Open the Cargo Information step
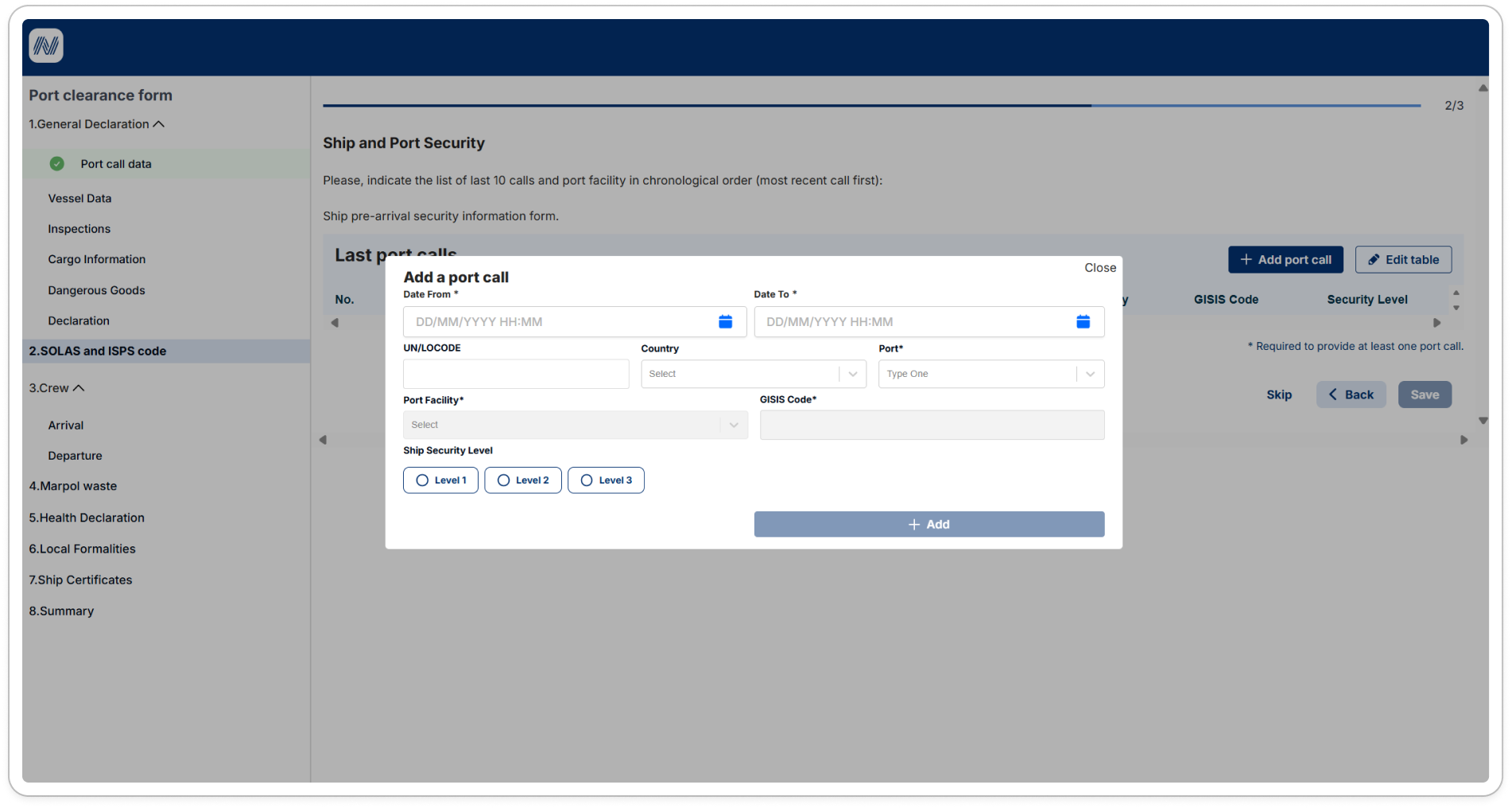1512x808 pixels. 96,259
